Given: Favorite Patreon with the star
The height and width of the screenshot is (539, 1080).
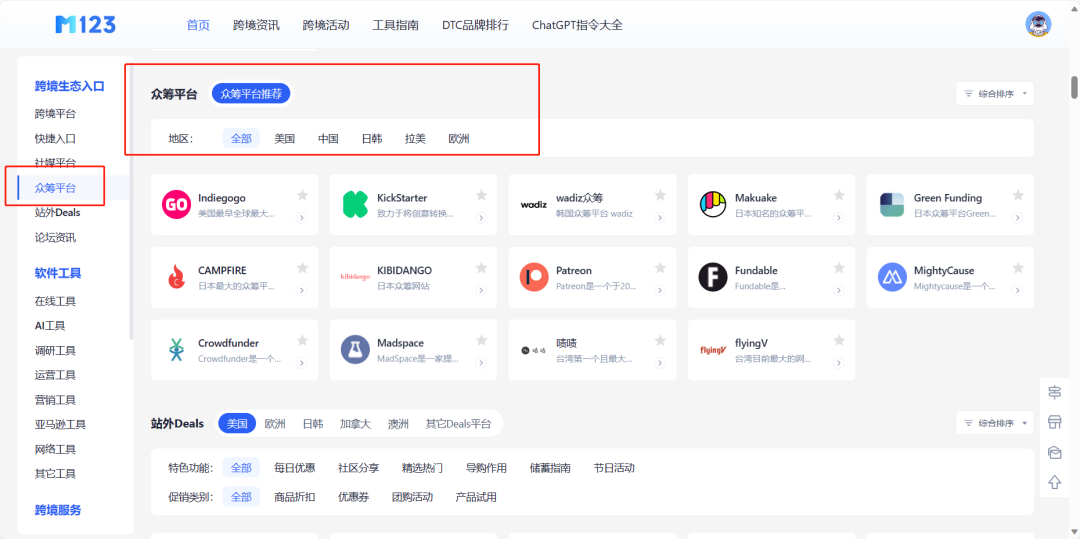Looking at the screenshot, I should [x=660, y=268].
